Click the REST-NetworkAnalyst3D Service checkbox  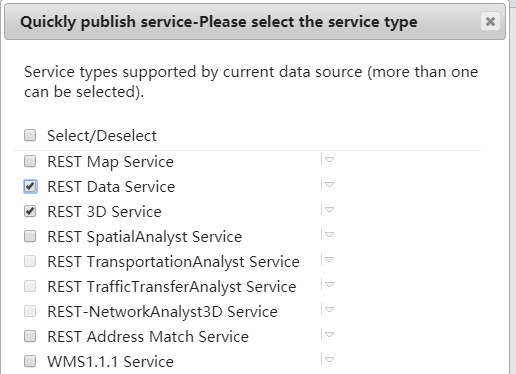point(30,311)
